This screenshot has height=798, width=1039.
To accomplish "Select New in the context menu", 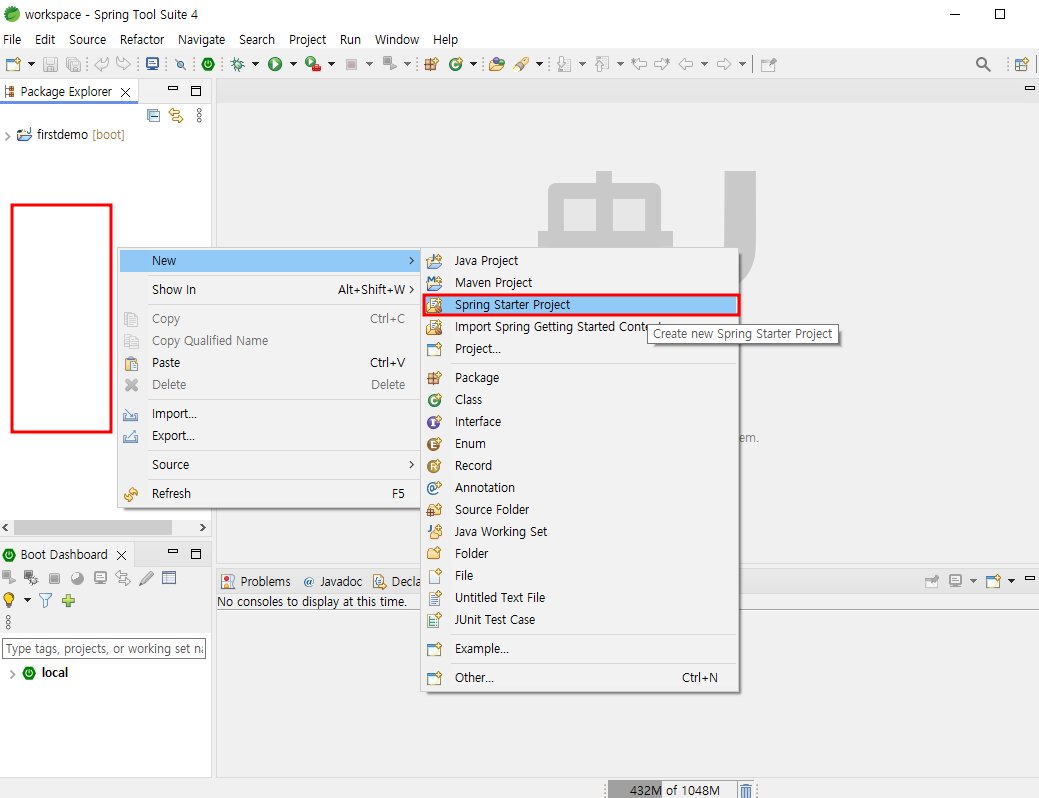I will [270, 260].
